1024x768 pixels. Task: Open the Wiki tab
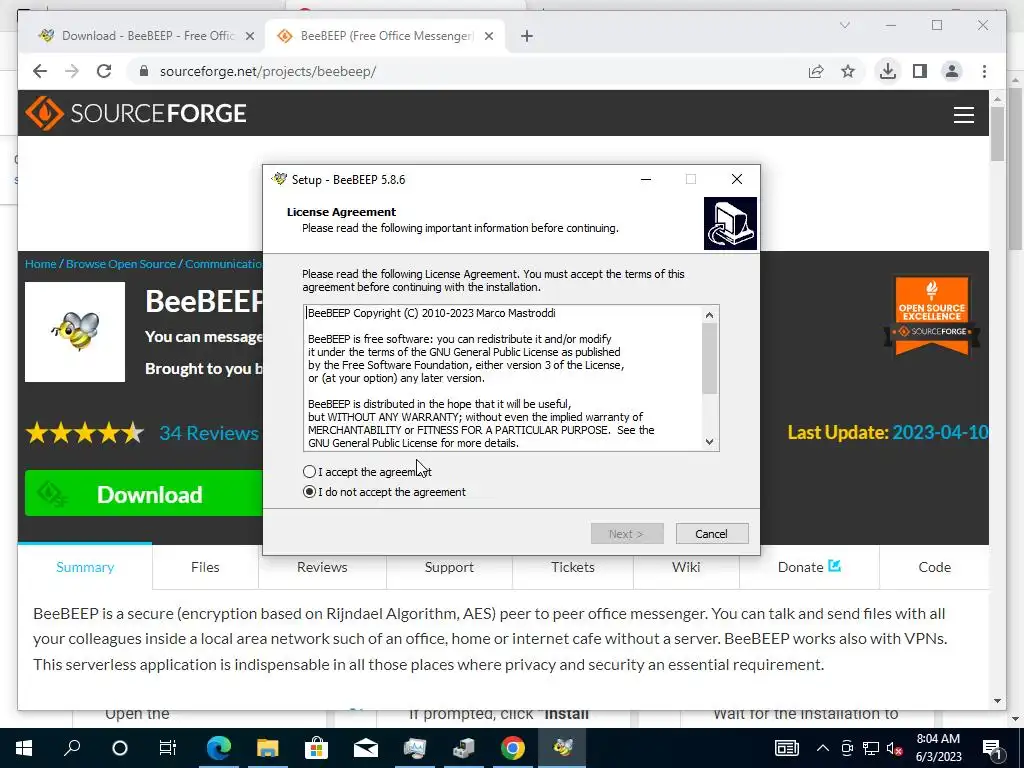(686, 567)
